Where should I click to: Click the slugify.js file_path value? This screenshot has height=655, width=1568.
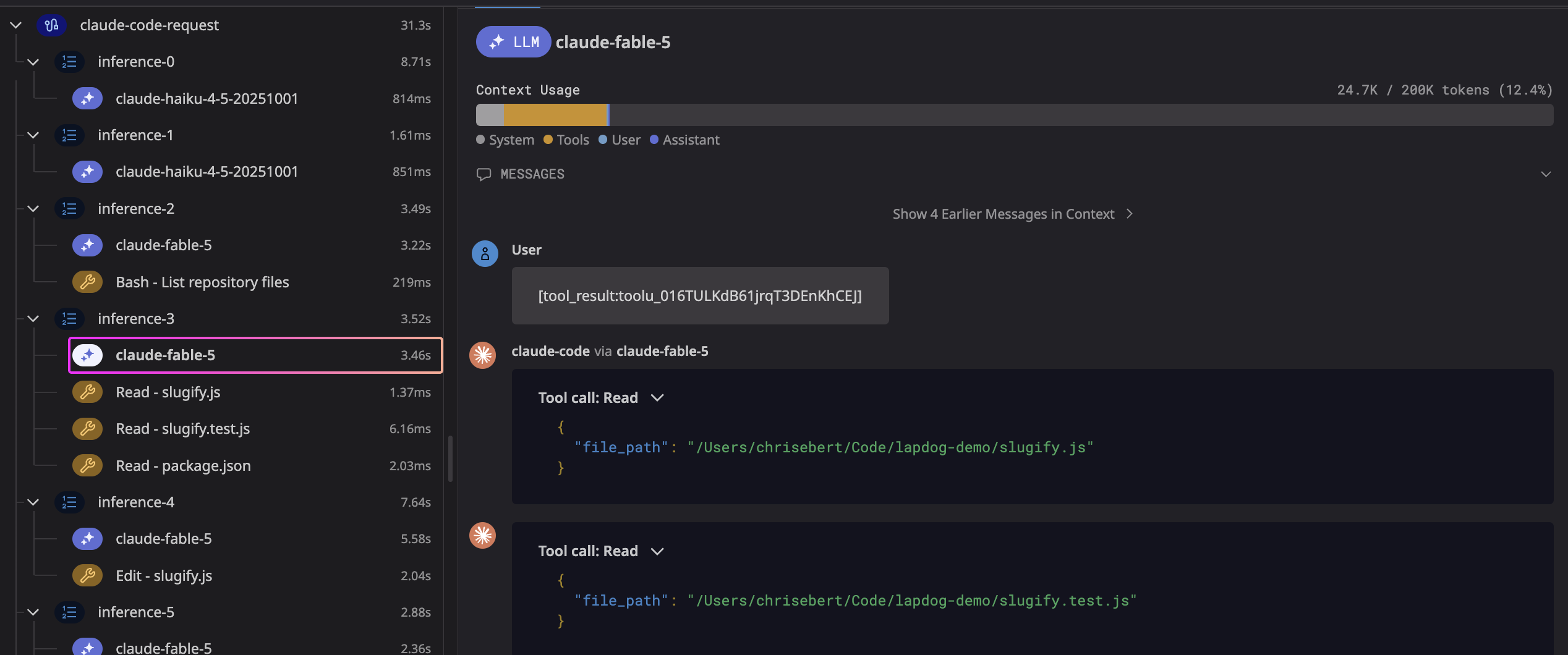pos(890,447)
